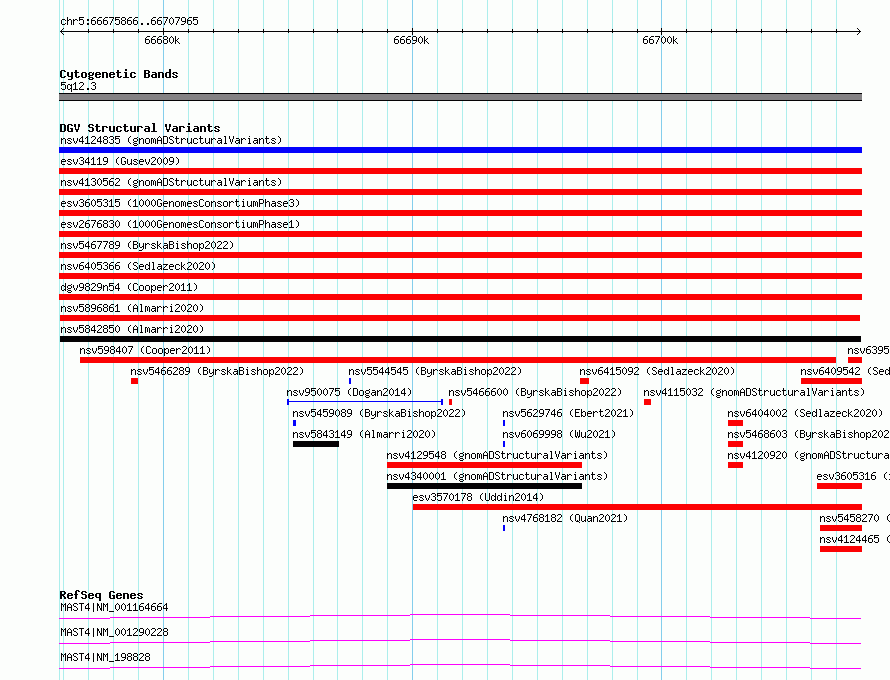Image resolution: width=890 pixels, height=680 pixels.
Task: Click the Cytogenetic Bands track title
Action: coord(119,74)
